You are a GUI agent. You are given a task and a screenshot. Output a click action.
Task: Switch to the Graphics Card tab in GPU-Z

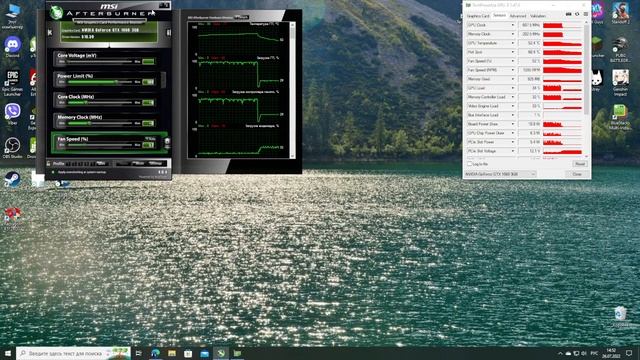tap(478, 16)
